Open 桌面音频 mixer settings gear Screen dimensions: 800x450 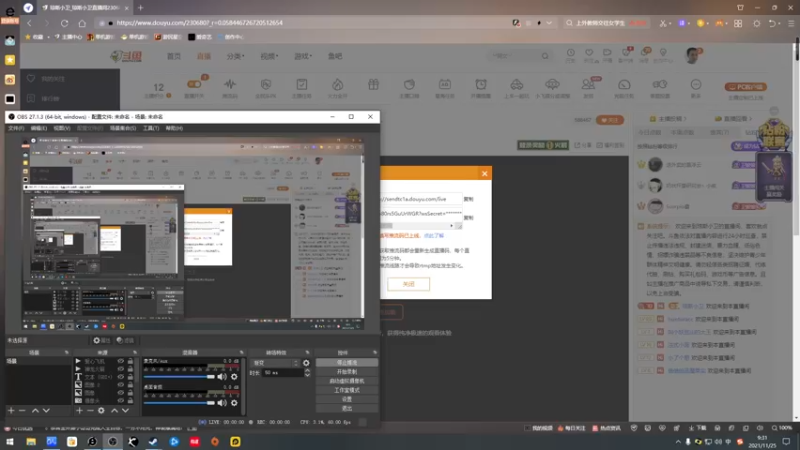click(234, 403)
